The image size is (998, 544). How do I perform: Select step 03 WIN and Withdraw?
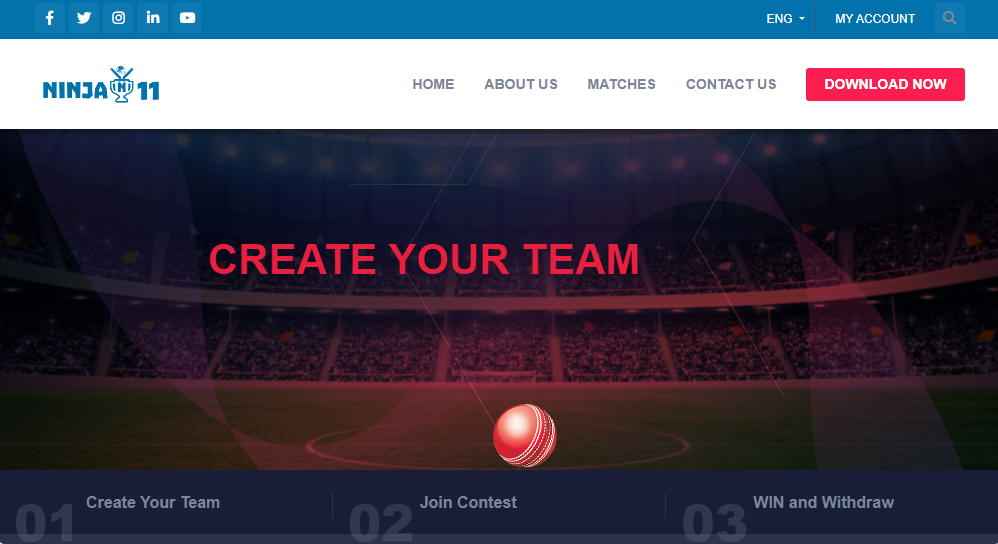(824, 503)
